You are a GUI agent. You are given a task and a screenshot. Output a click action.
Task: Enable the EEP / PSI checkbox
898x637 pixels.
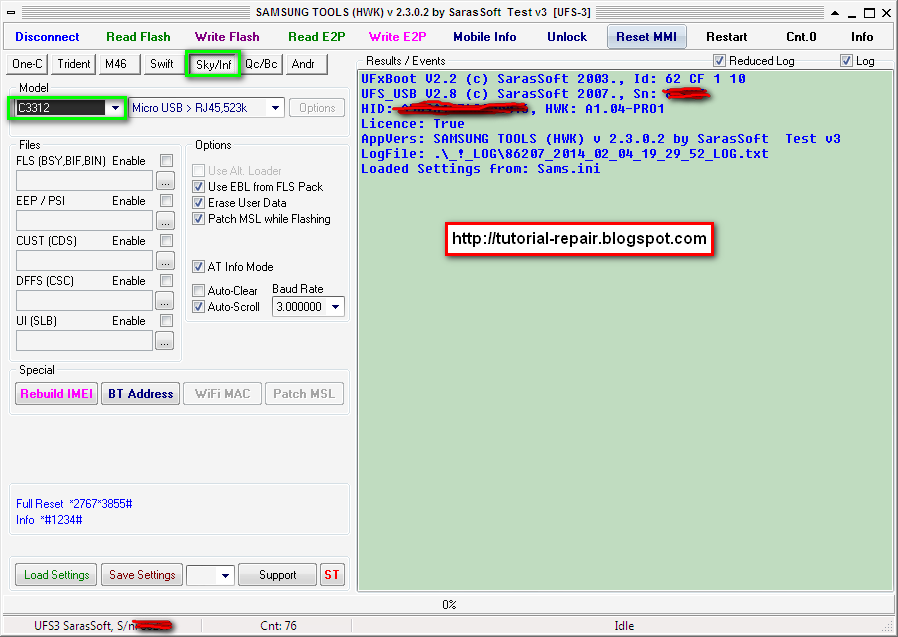point(167,200)
